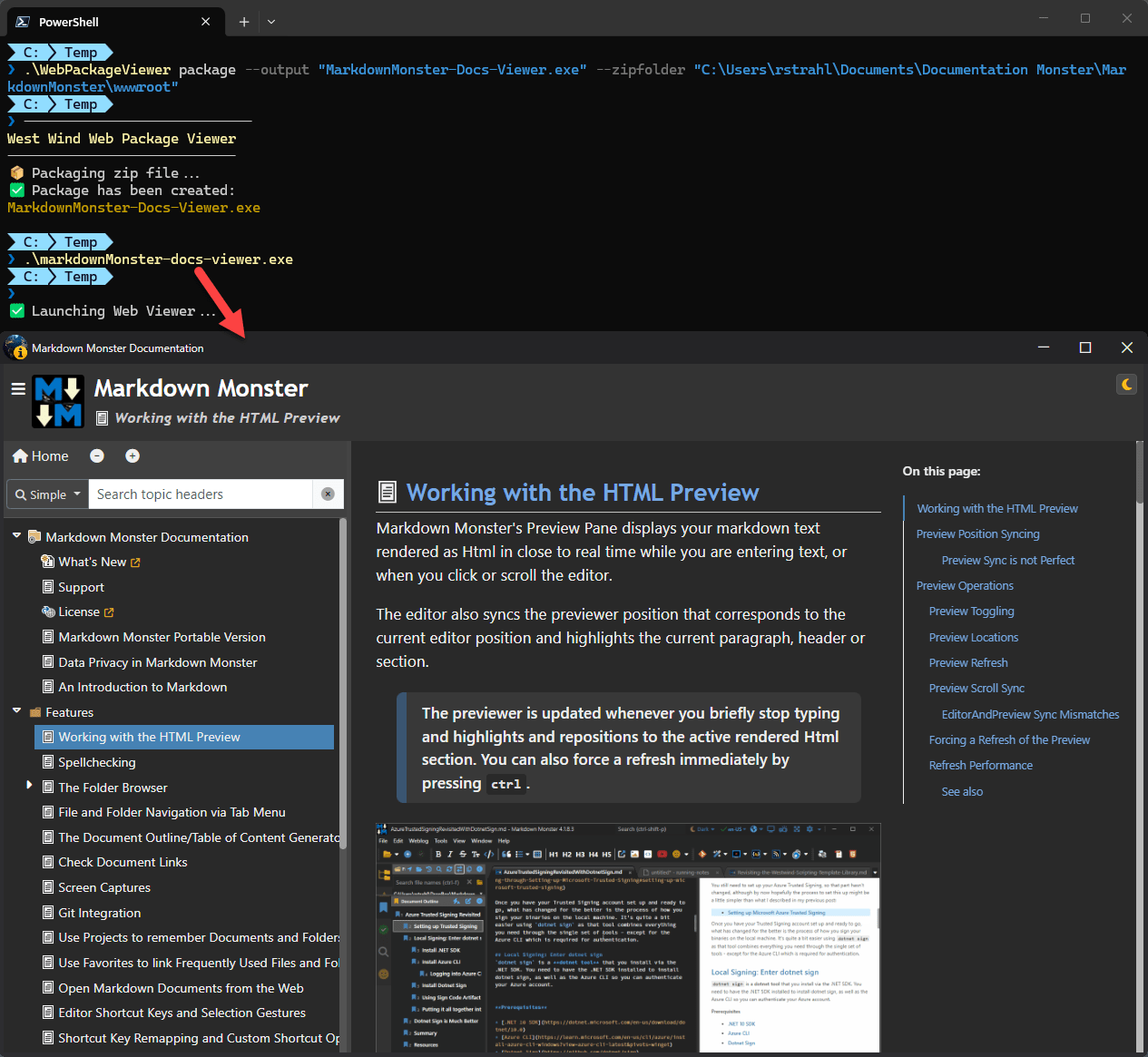Close the PowerShell tab
Image resolution: width=1148 pixels, height=1057 pixels.
pos(206,22)
